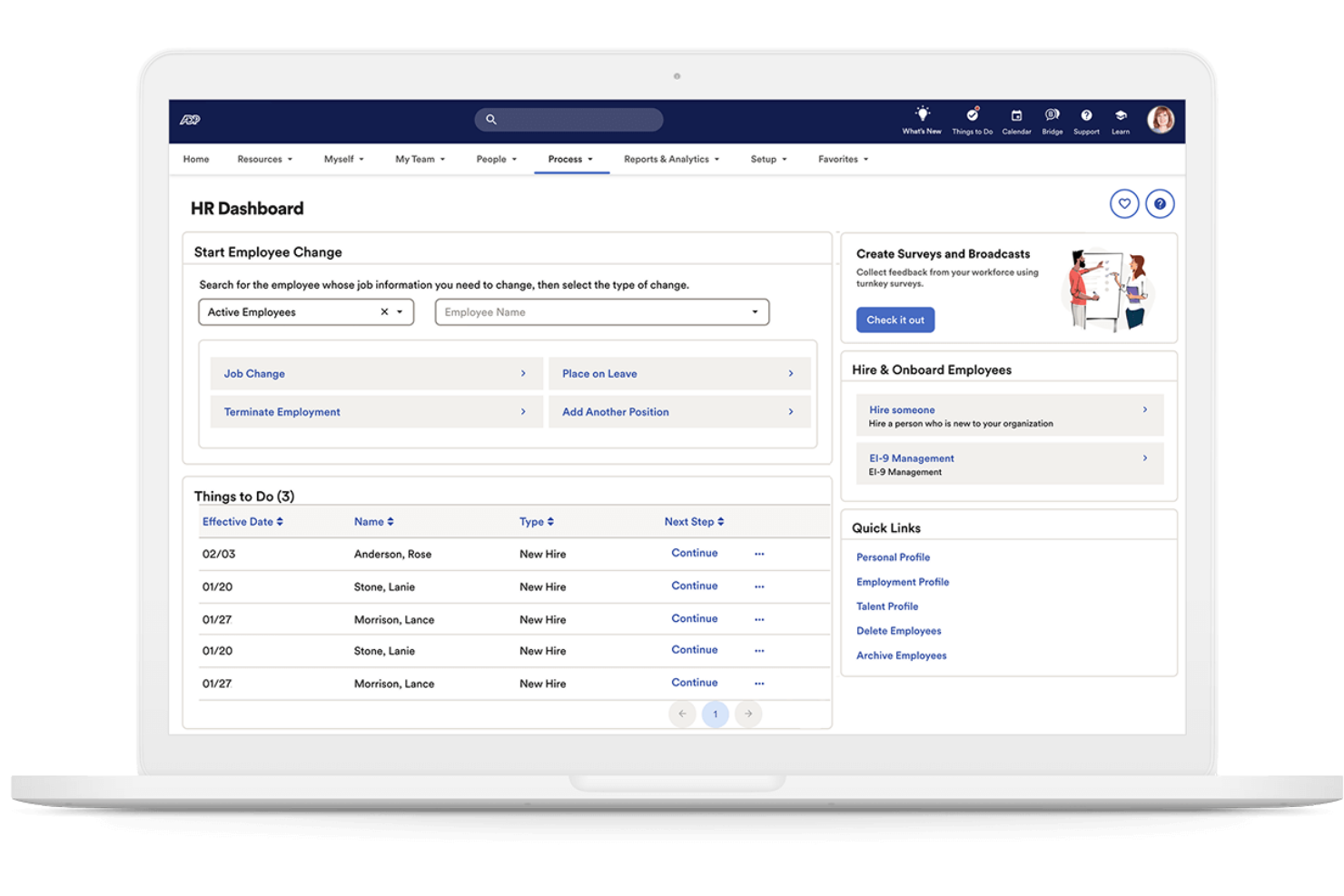Go to next page with right arrow

(747, 714)
